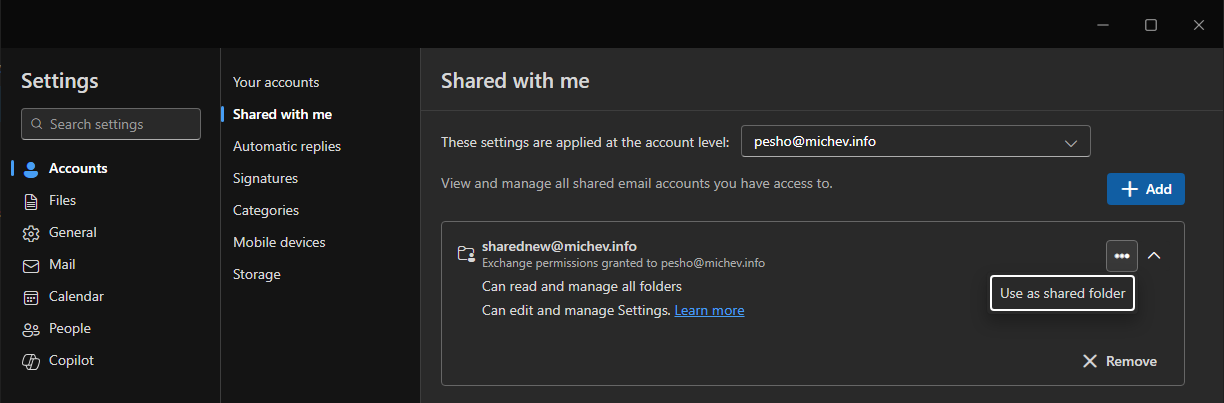Open Storage settings

coord(257,274)
